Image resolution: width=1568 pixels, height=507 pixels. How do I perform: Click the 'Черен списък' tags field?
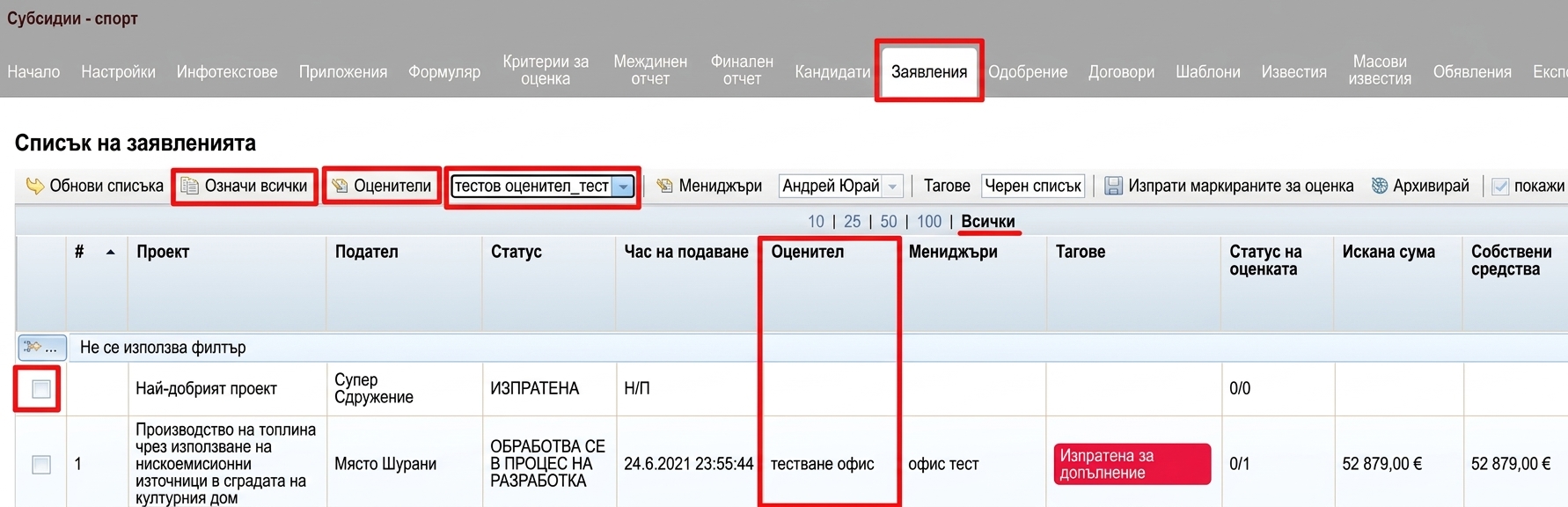(1033, 186)
